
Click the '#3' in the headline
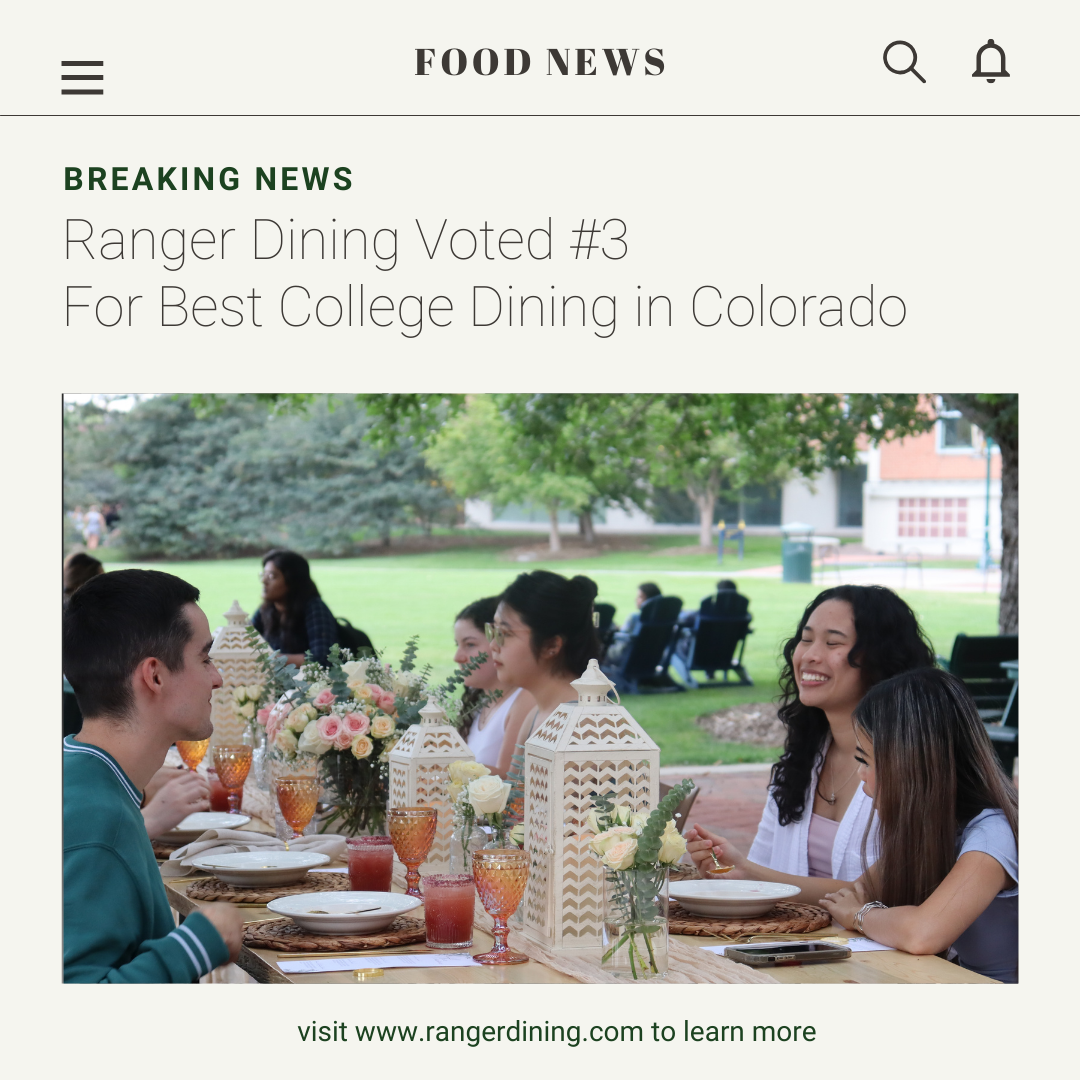599,240
